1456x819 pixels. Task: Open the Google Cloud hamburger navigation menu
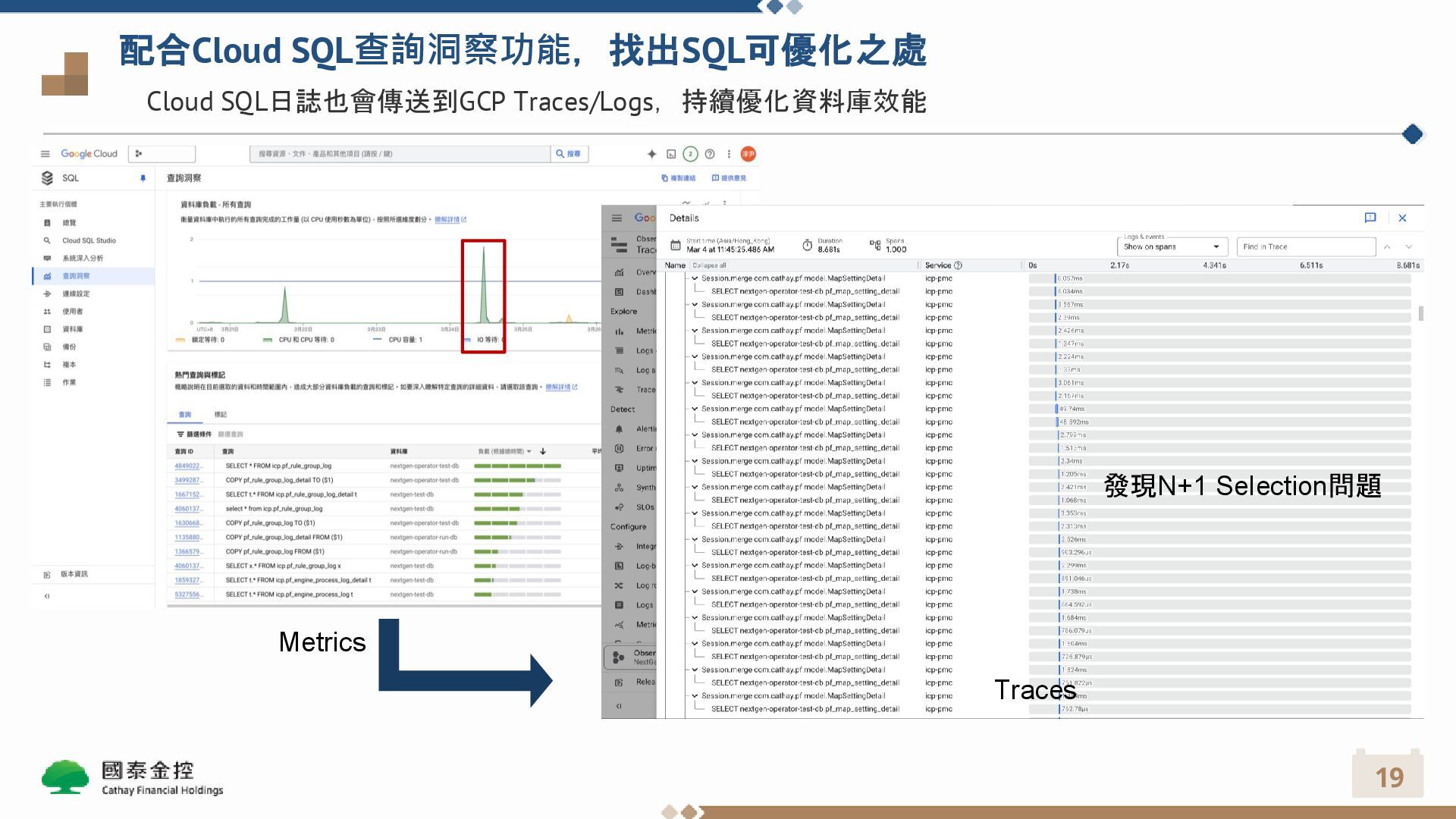coord(45,154)
